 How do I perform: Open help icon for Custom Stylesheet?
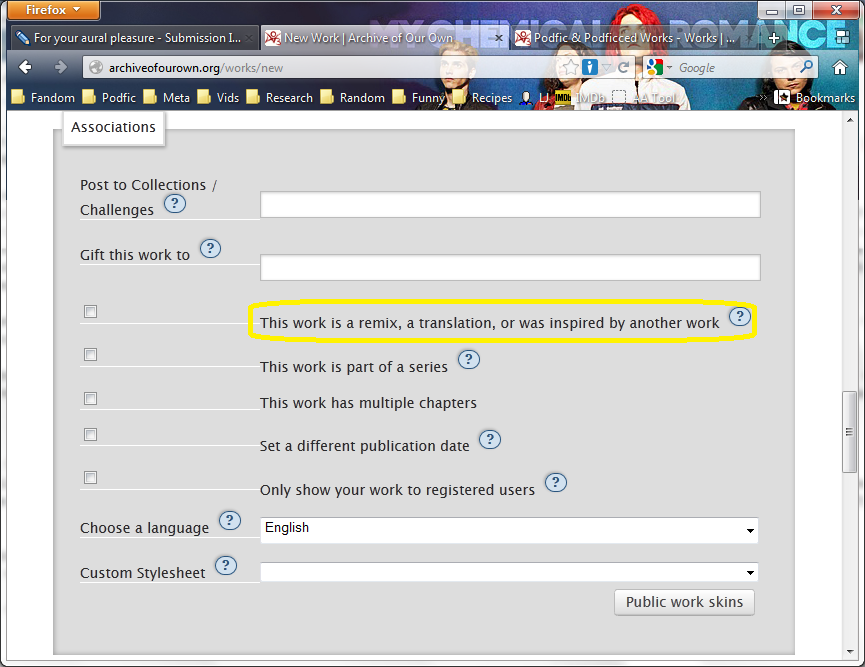226,566
